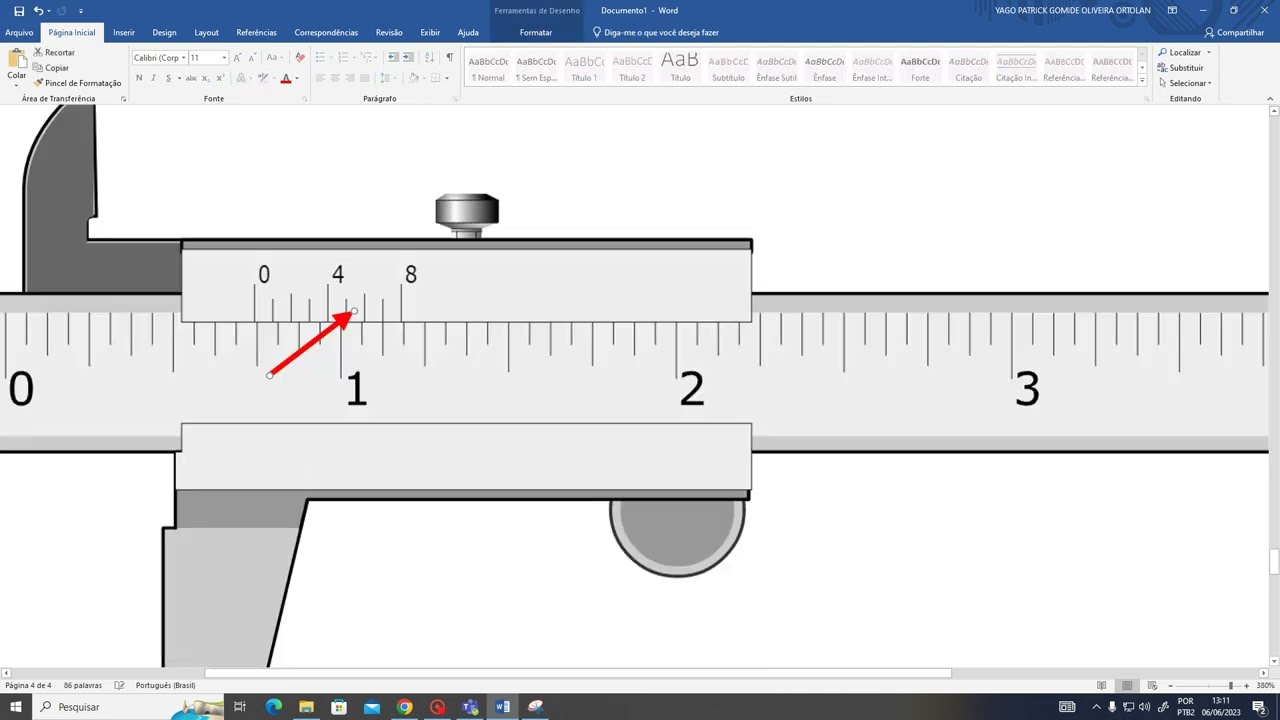Viewport: 1280px width, 720px height.
Task: Decrease the paragraph indent
Action: coord(393,58)
